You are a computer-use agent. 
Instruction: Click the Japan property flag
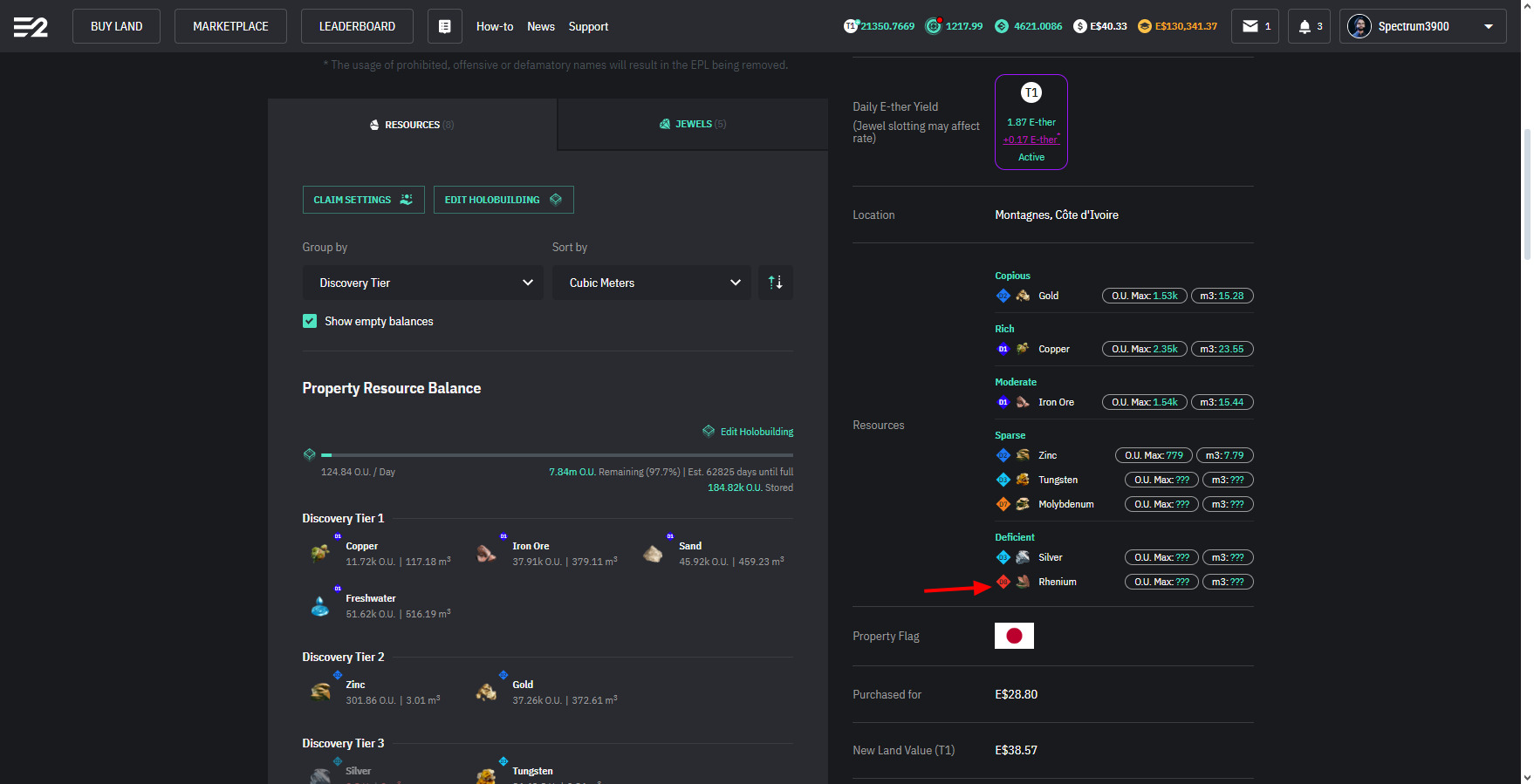click(x=1014, y=636)
